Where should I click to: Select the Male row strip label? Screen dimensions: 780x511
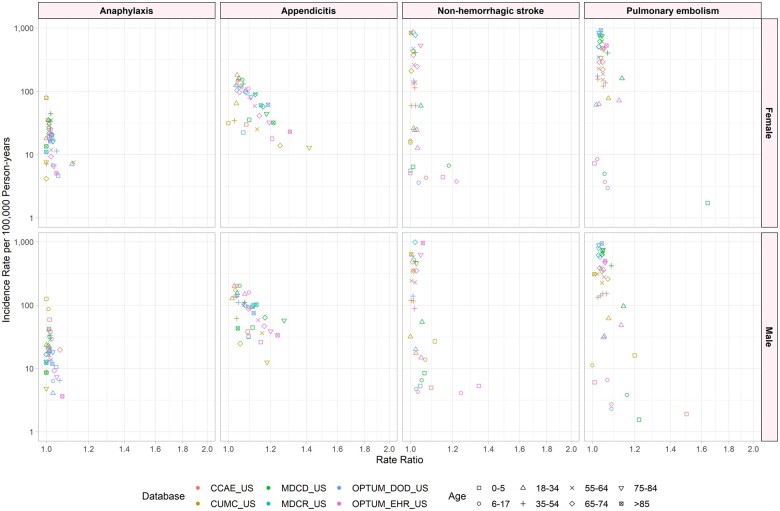(769, 337)
